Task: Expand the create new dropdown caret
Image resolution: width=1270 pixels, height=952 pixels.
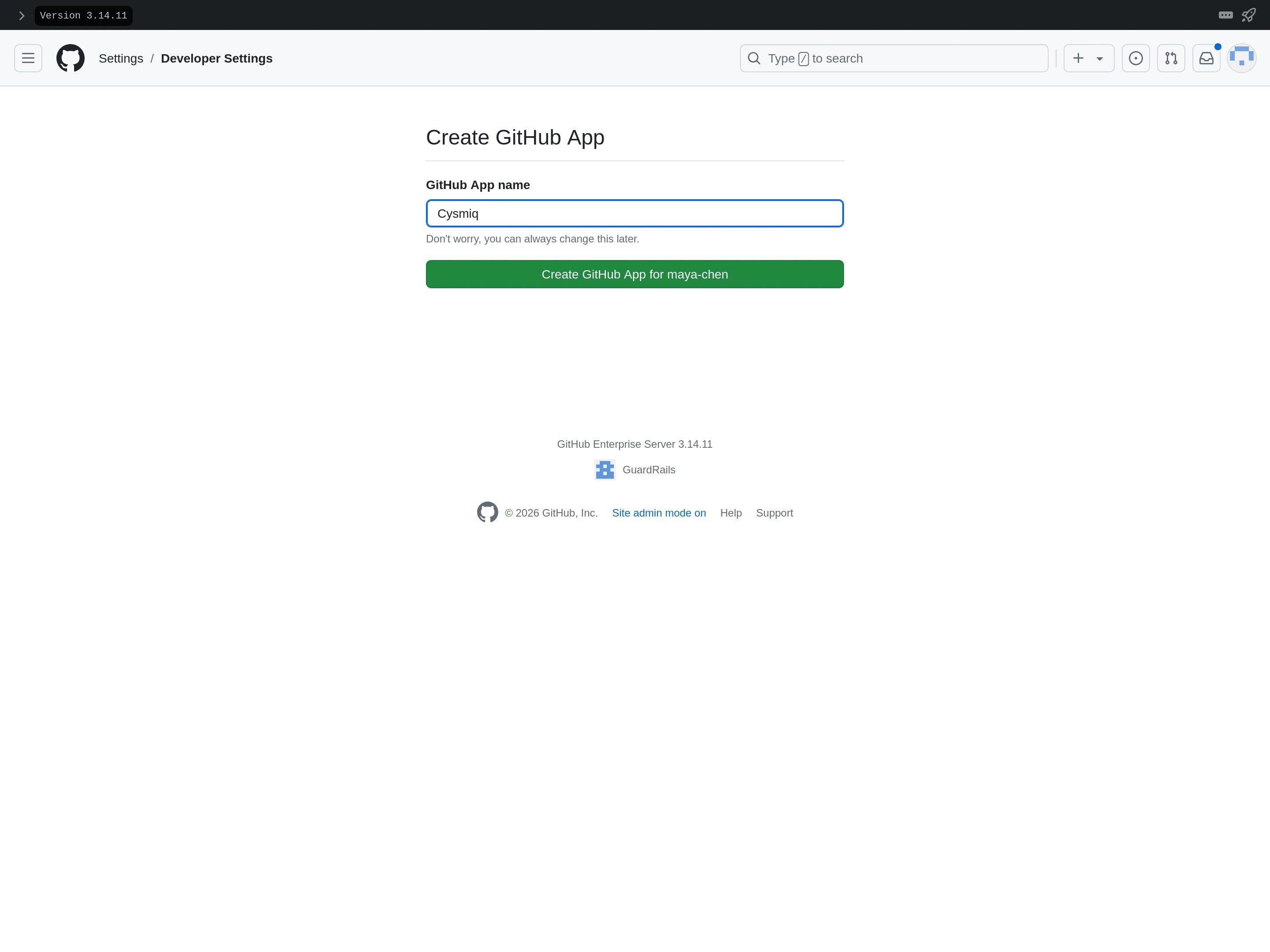Action: point(1099,59)
